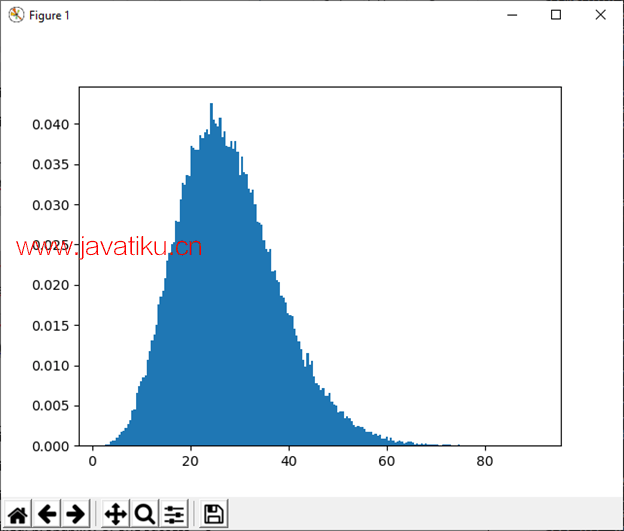
Task: Click the Home reset view icon
Action: [18, 514]
